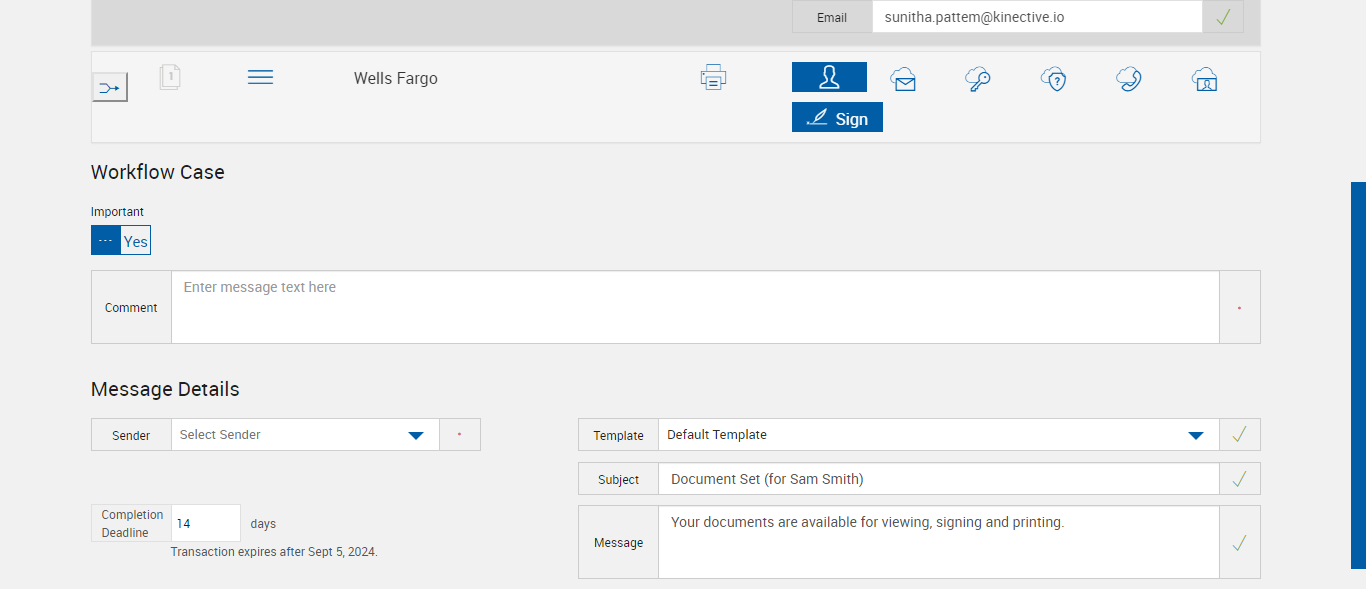Click the printer icon
Viewport: 1366px width, 589px height.
pos(713,77)
